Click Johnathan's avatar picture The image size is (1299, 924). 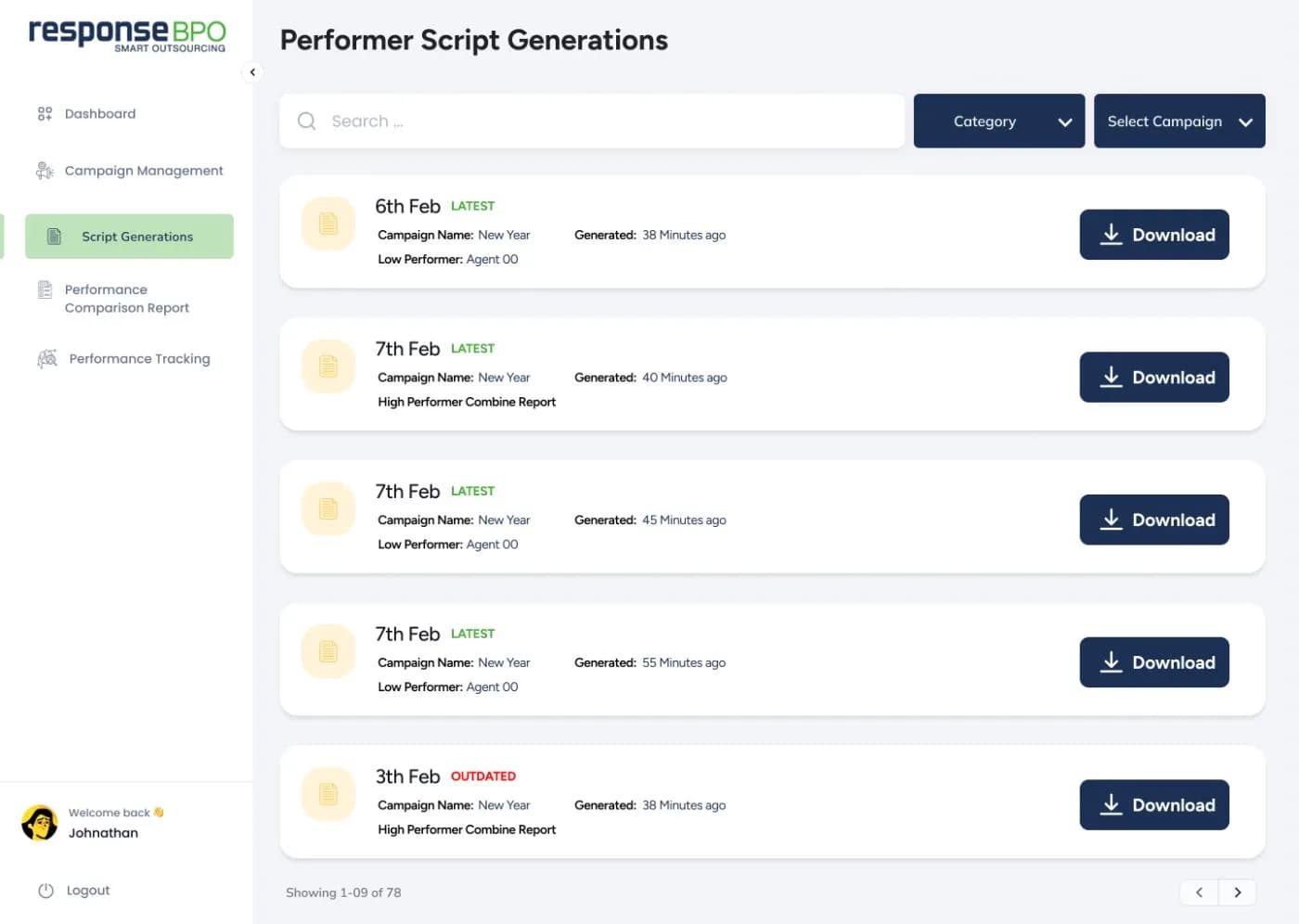tap(40, 823)
